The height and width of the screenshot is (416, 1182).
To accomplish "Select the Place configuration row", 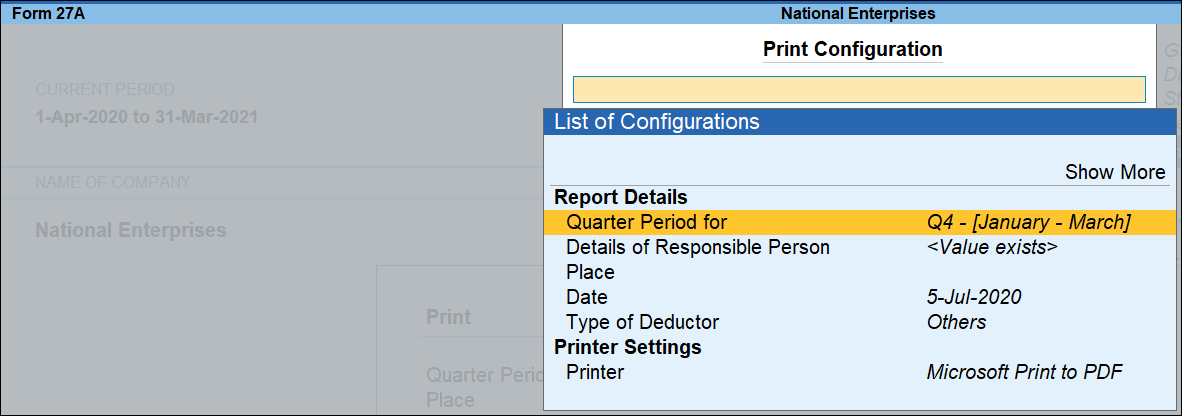I will coord(590,272).
